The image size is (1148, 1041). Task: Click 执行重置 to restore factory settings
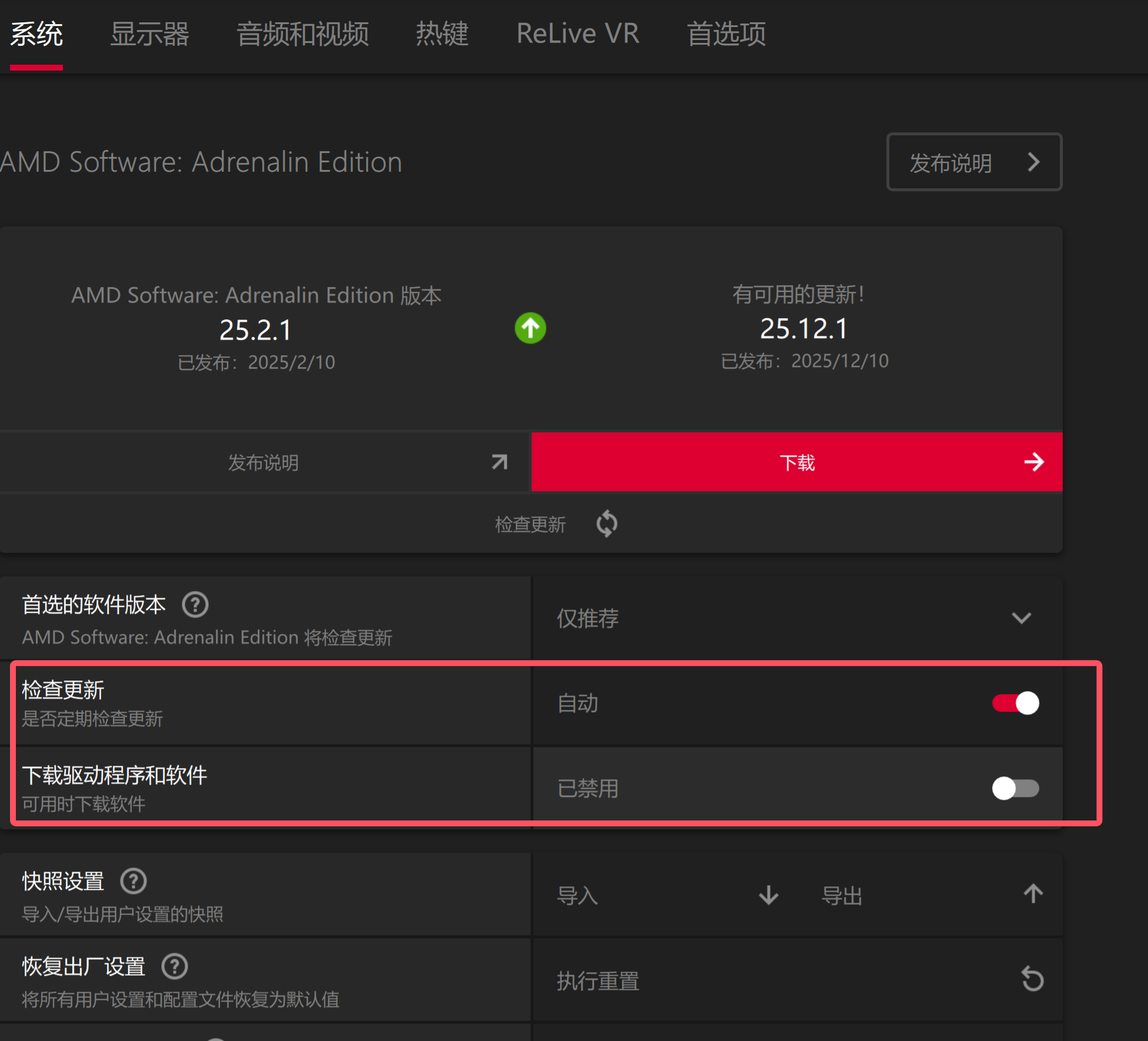(x=797, y=980)
